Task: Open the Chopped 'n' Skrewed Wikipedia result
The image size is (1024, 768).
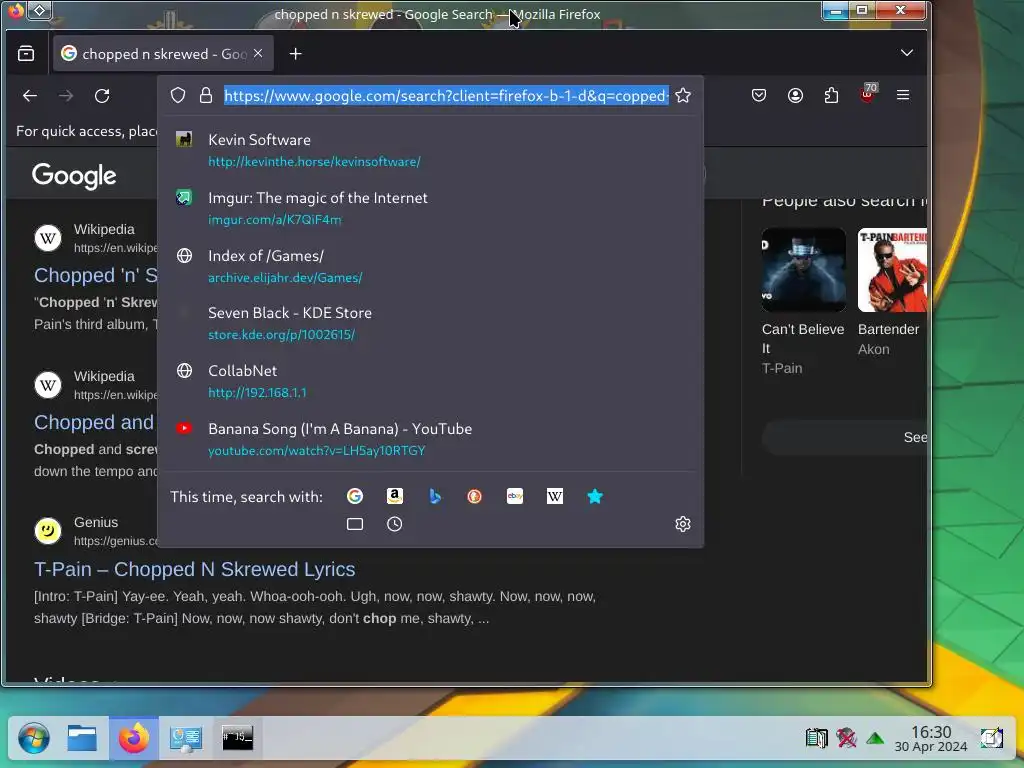Action: click(96, 275)
